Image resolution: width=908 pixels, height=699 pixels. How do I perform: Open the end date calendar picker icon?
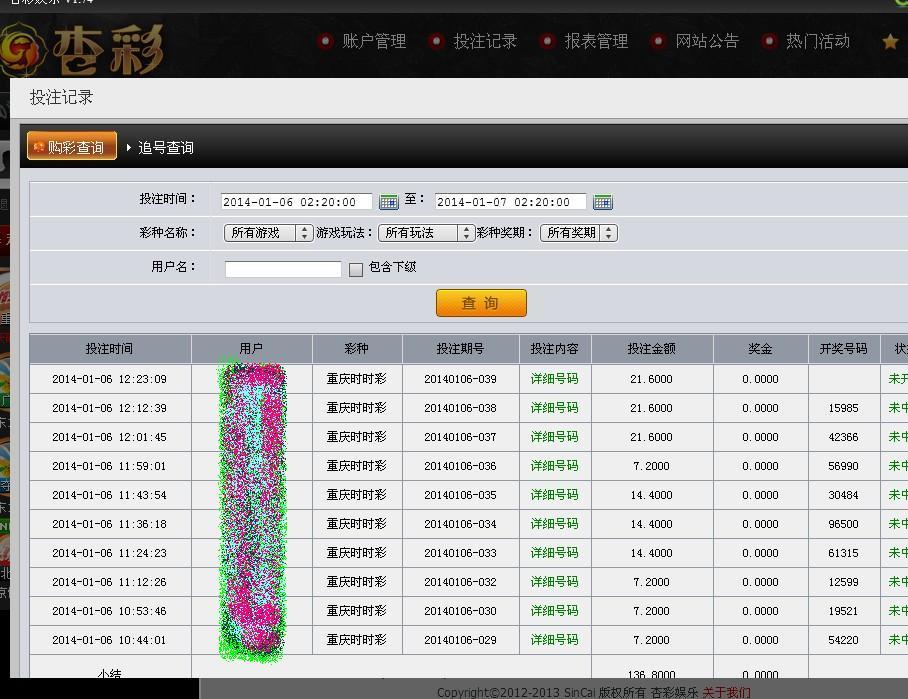(603, 201)
